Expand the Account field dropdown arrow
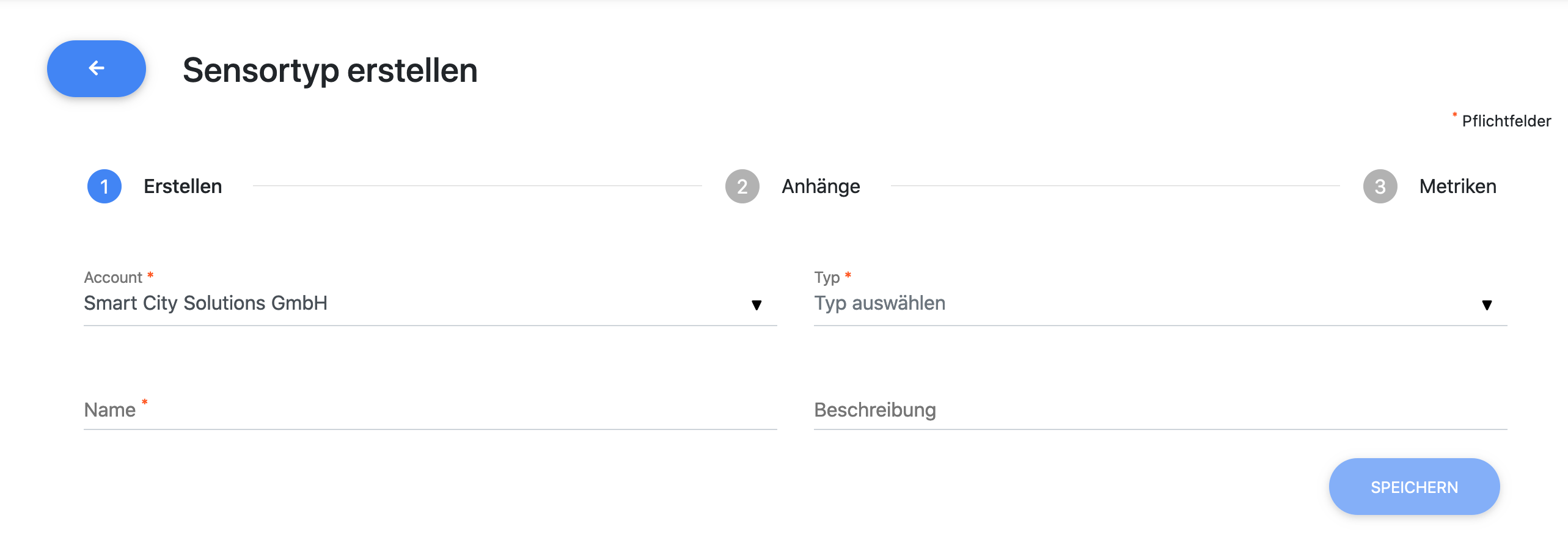The image size is (1568, 540). click(757, 305)
